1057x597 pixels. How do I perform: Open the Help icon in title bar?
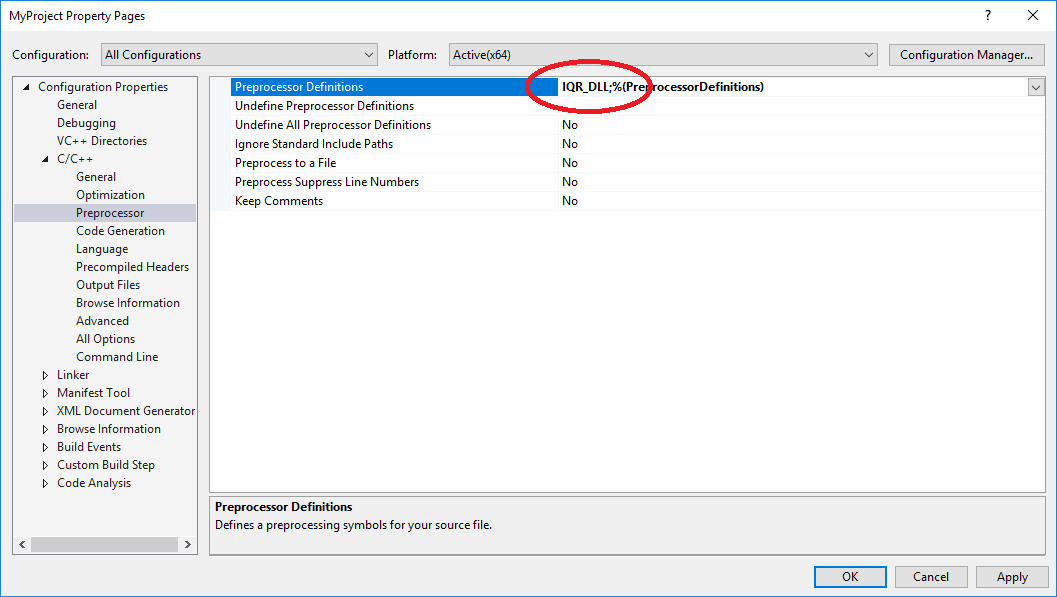coord(987,15)
